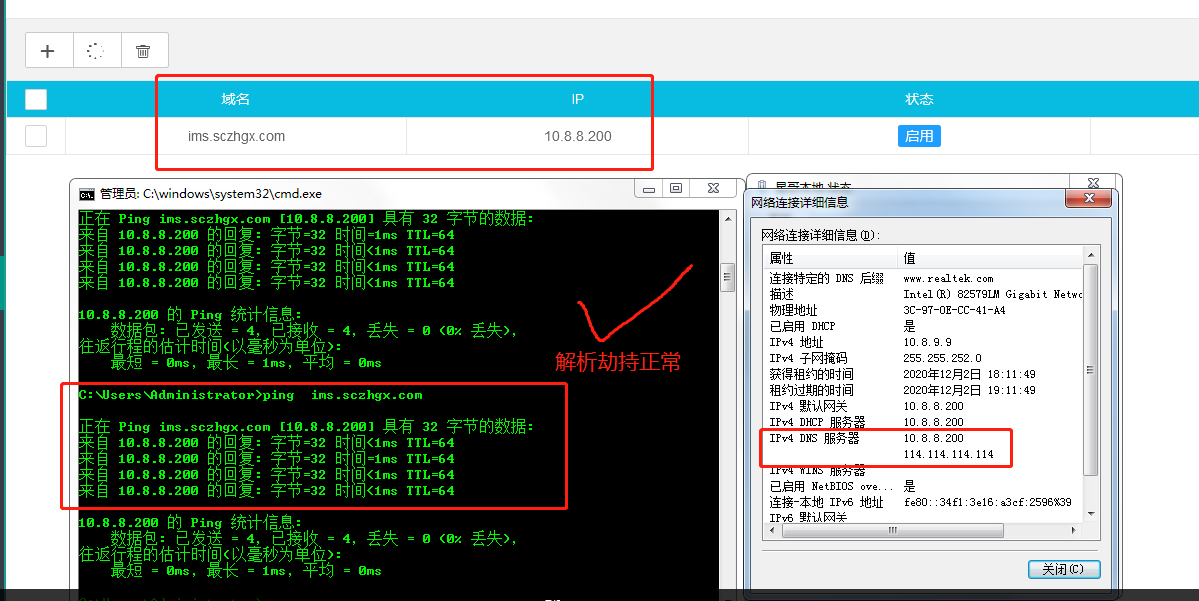The height and width of the screenshot is (601, 1199).
Task: Click the cmd.exe icon in console title bar
Action: (87, 193)
